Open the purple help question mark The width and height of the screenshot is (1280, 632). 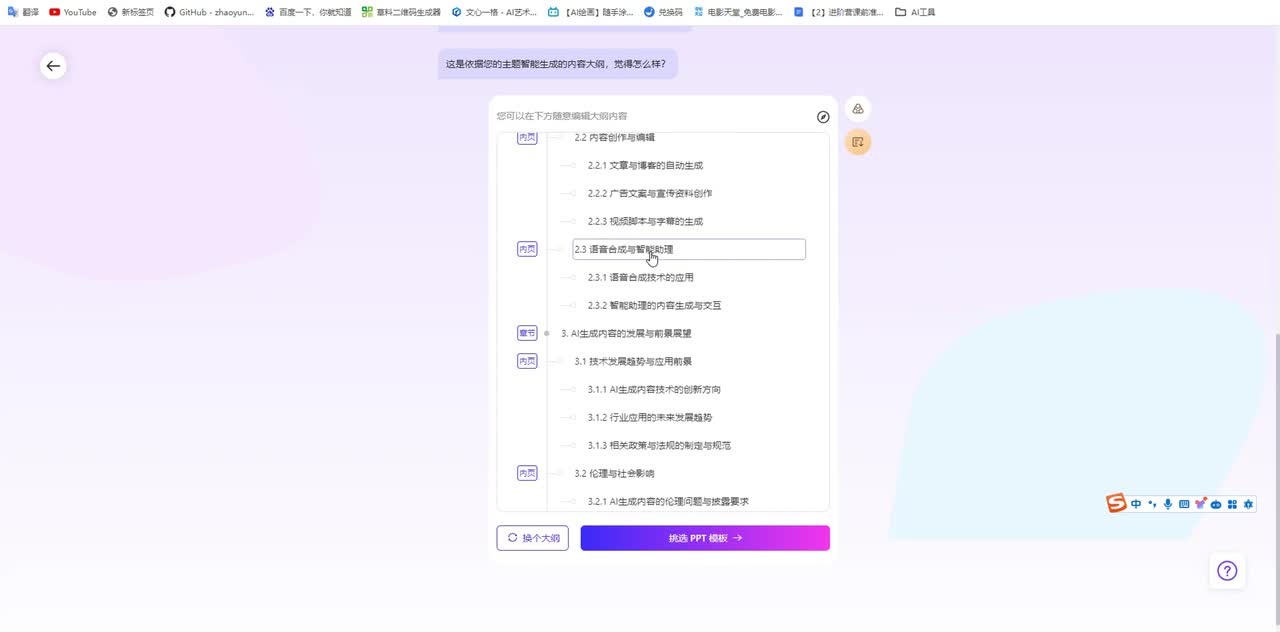[x=1227, y=571]
